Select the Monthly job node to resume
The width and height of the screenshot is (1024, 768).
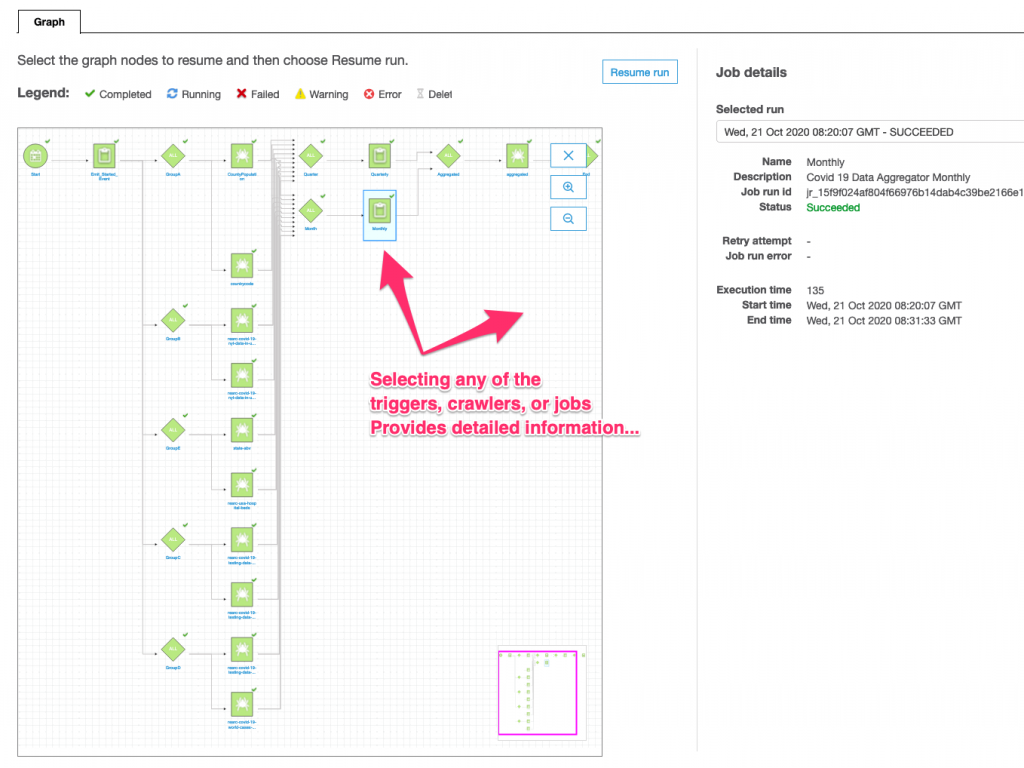point(378,212)
